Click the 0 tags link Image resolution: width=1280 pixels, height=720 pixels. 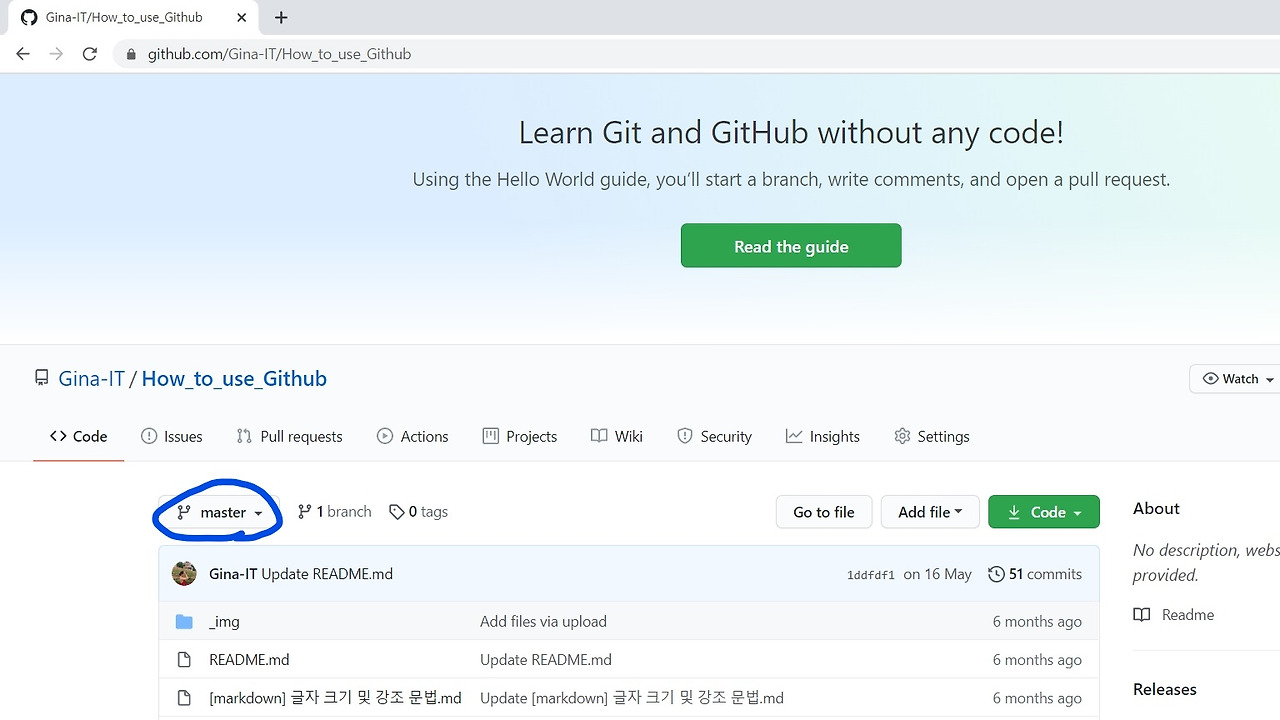click(418, 511)
